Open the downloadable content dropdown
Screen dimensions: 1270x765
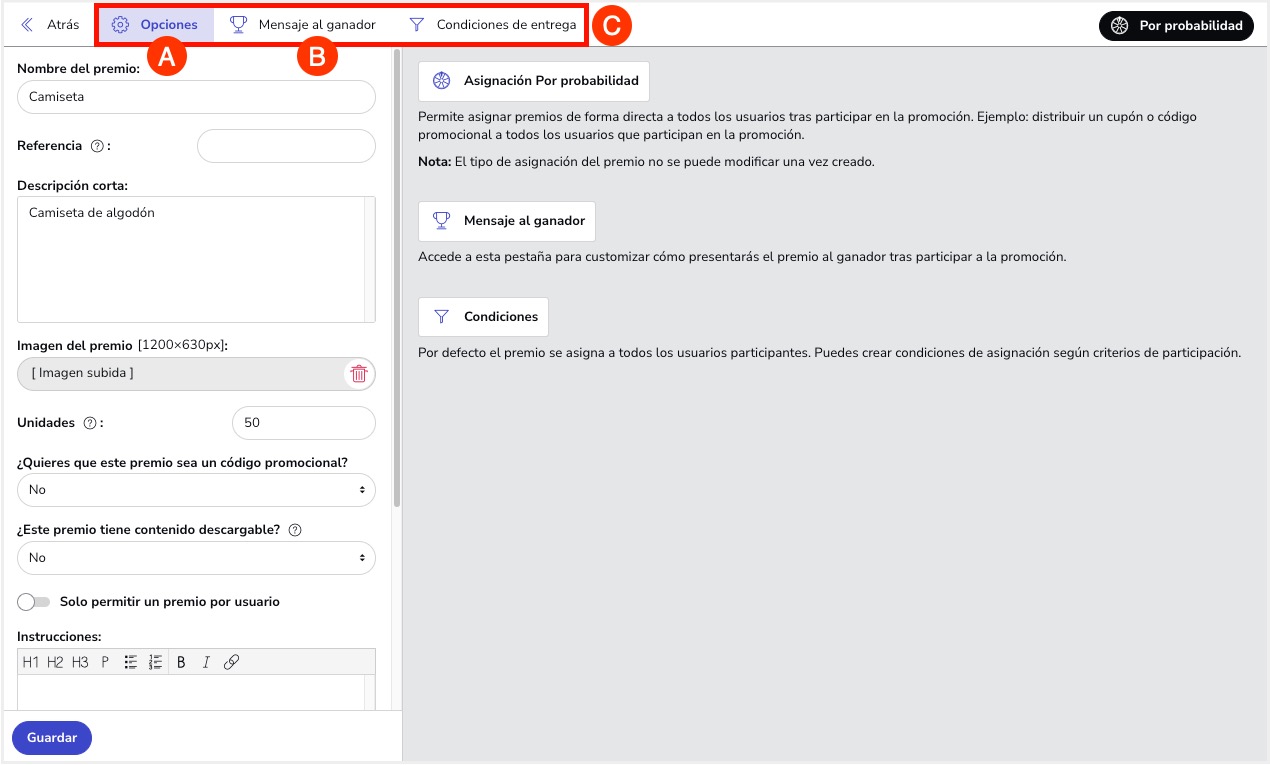(x=196, y=558)
